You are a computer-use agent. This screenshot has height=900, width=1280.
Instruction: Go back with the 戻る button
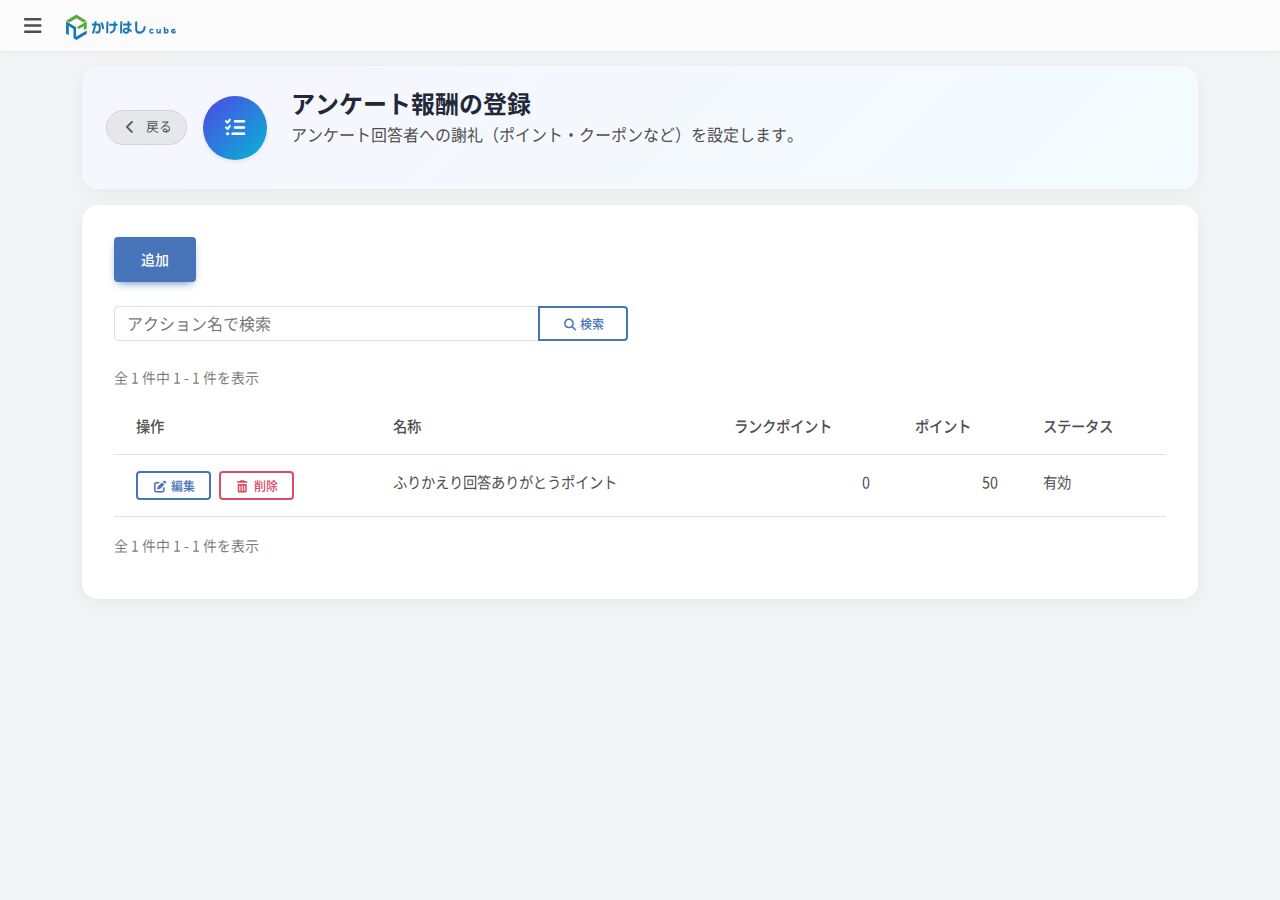(x=146, y=127)
